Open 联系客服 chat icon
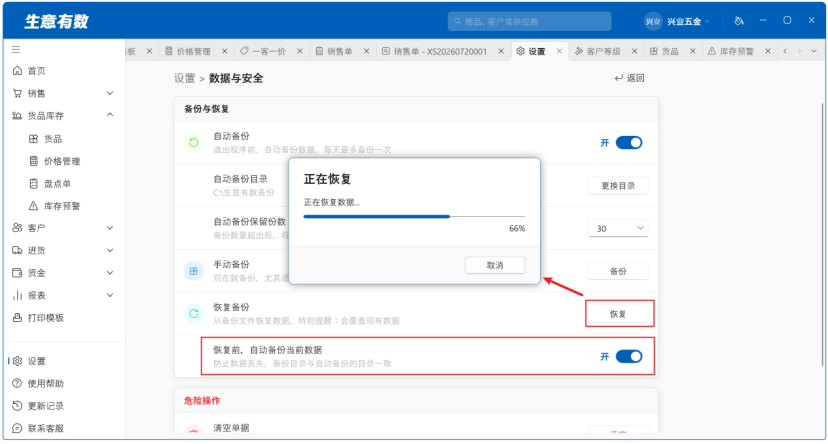This screenshot has height=444, width=828. tap(17, 428)
